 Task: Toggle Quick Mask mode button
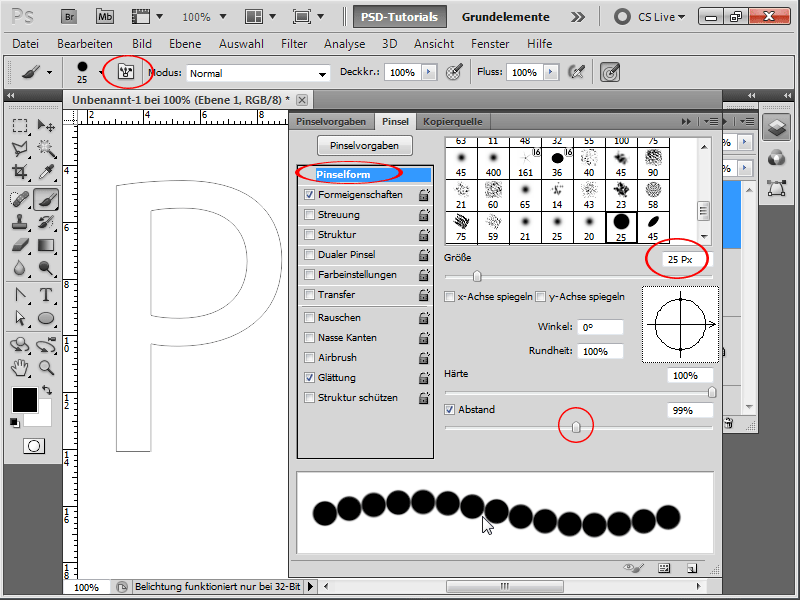34,446
